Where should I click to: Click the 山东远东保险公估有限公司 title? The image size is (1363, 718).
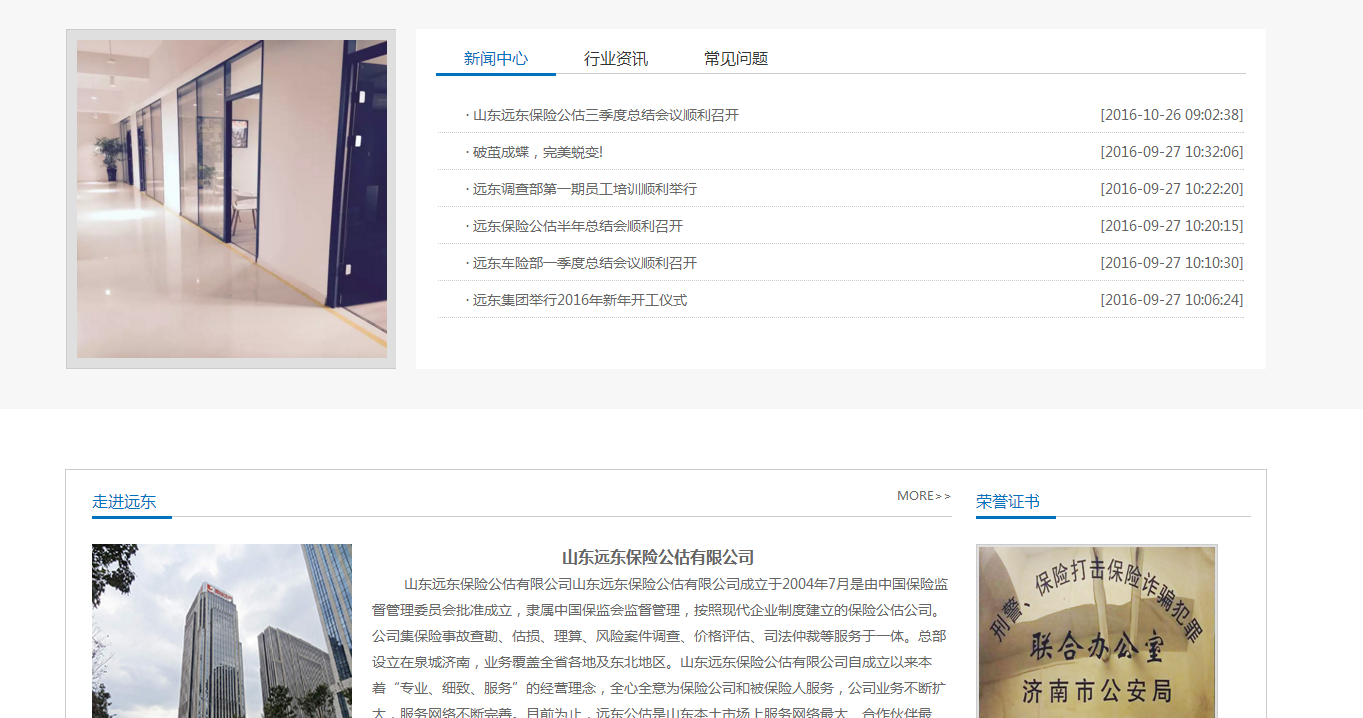coord(658,558)
